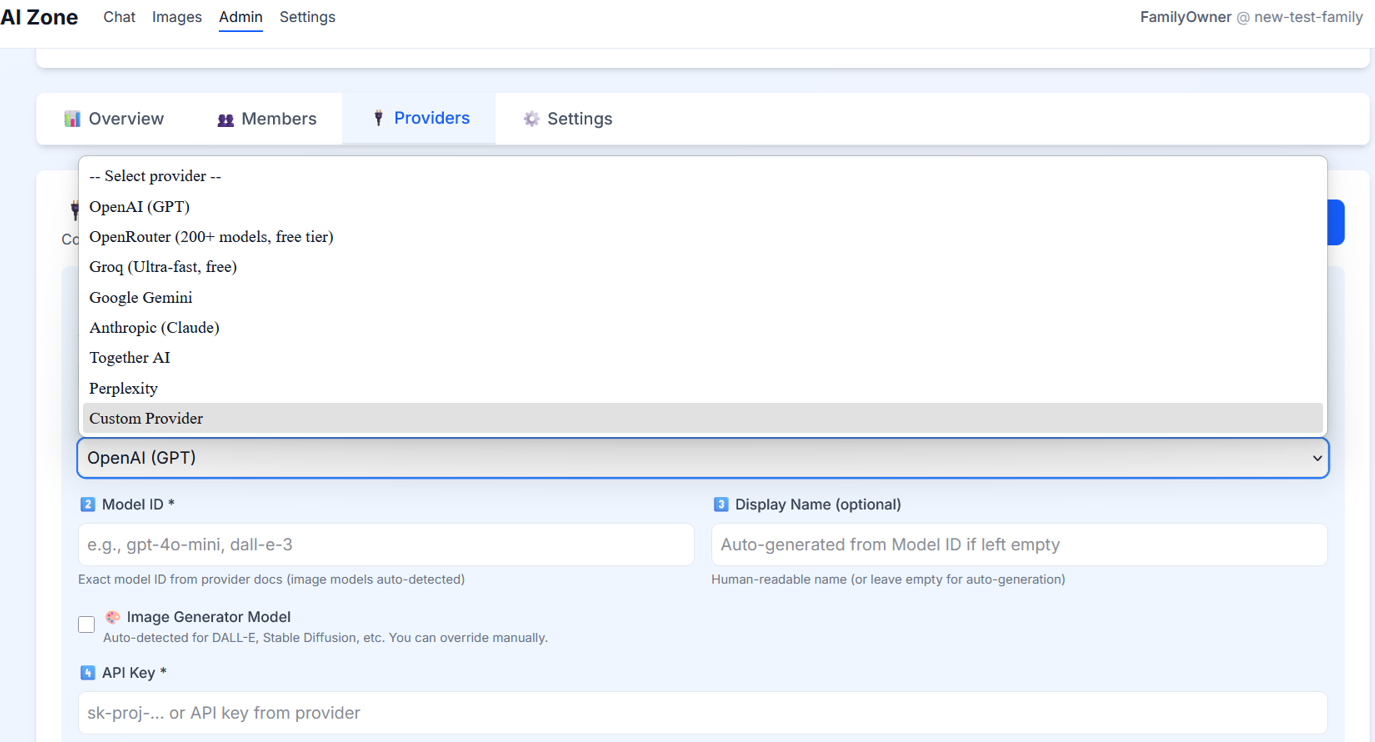Go to Images in the top navigation
The width and height of the screenshot is (1375, 742).
pos(177,17)
